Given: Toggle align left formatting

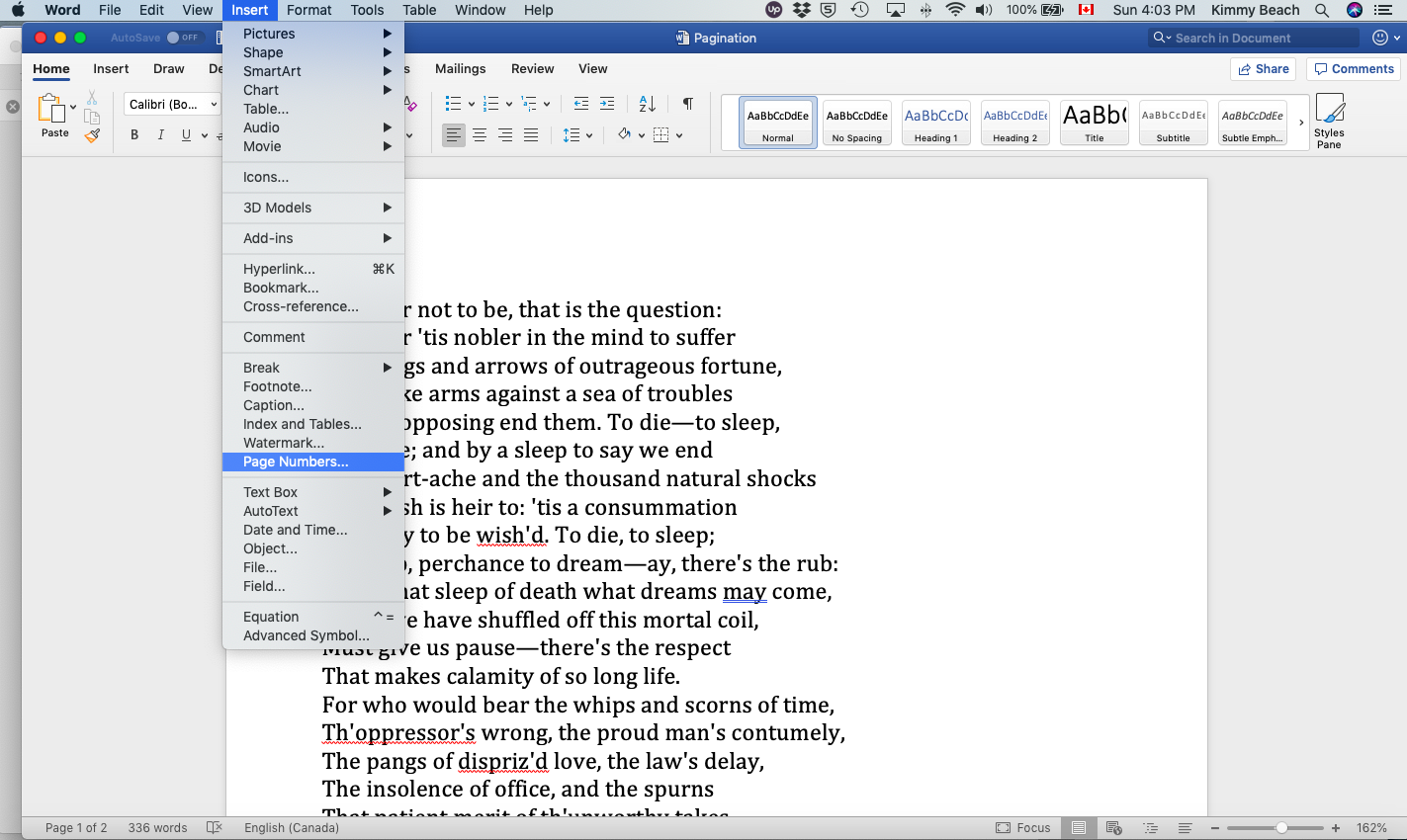Looking at the screenshot, I should tap(453, 135).
